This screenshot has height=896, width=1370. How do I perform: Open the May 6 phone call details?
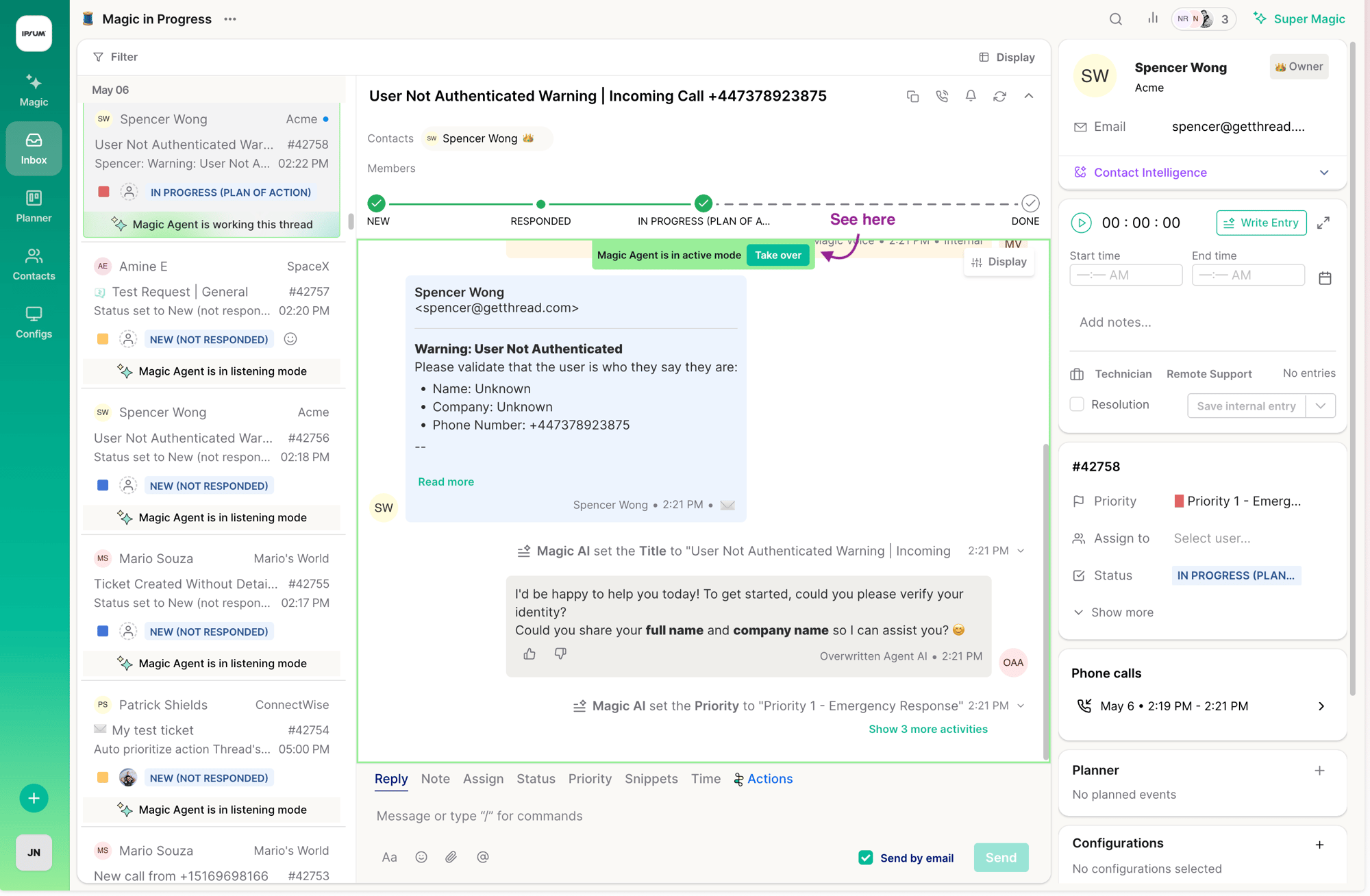pyautogui.click(x=1202, y=706)
